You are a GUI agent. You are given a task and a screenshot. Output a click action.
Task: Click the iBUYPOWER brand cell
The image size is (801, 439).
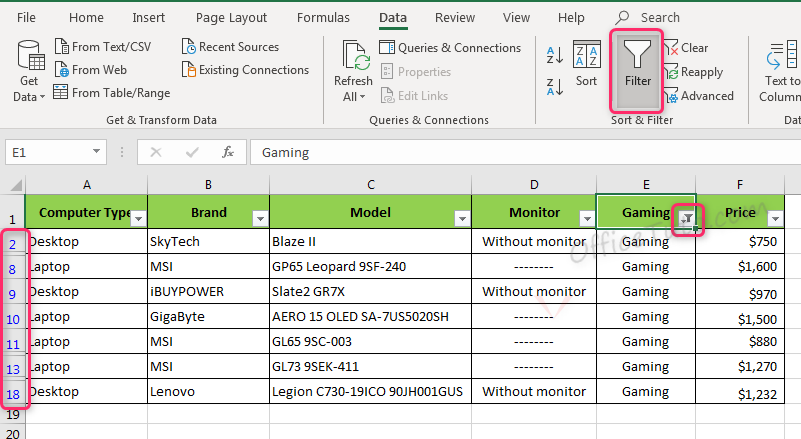208,291
